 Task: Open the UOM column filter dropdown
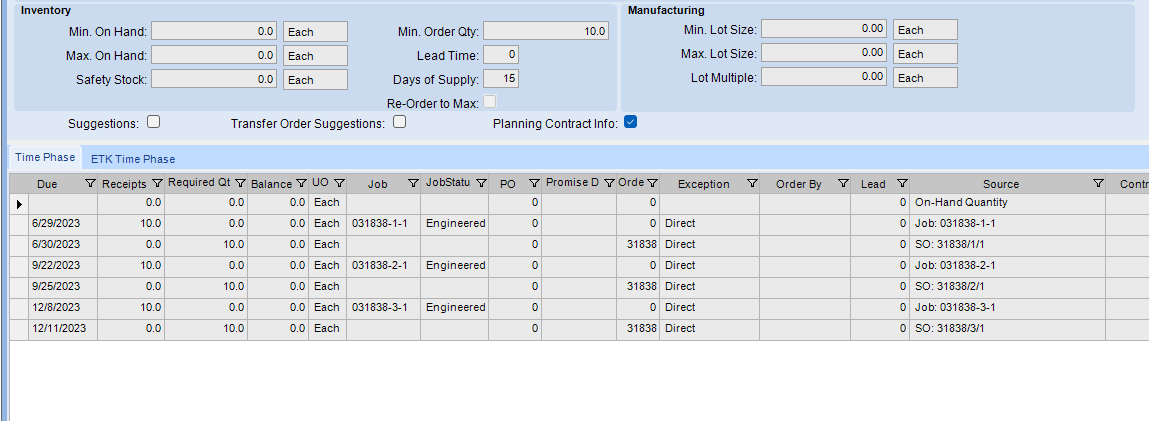click(x=339, y=183)
